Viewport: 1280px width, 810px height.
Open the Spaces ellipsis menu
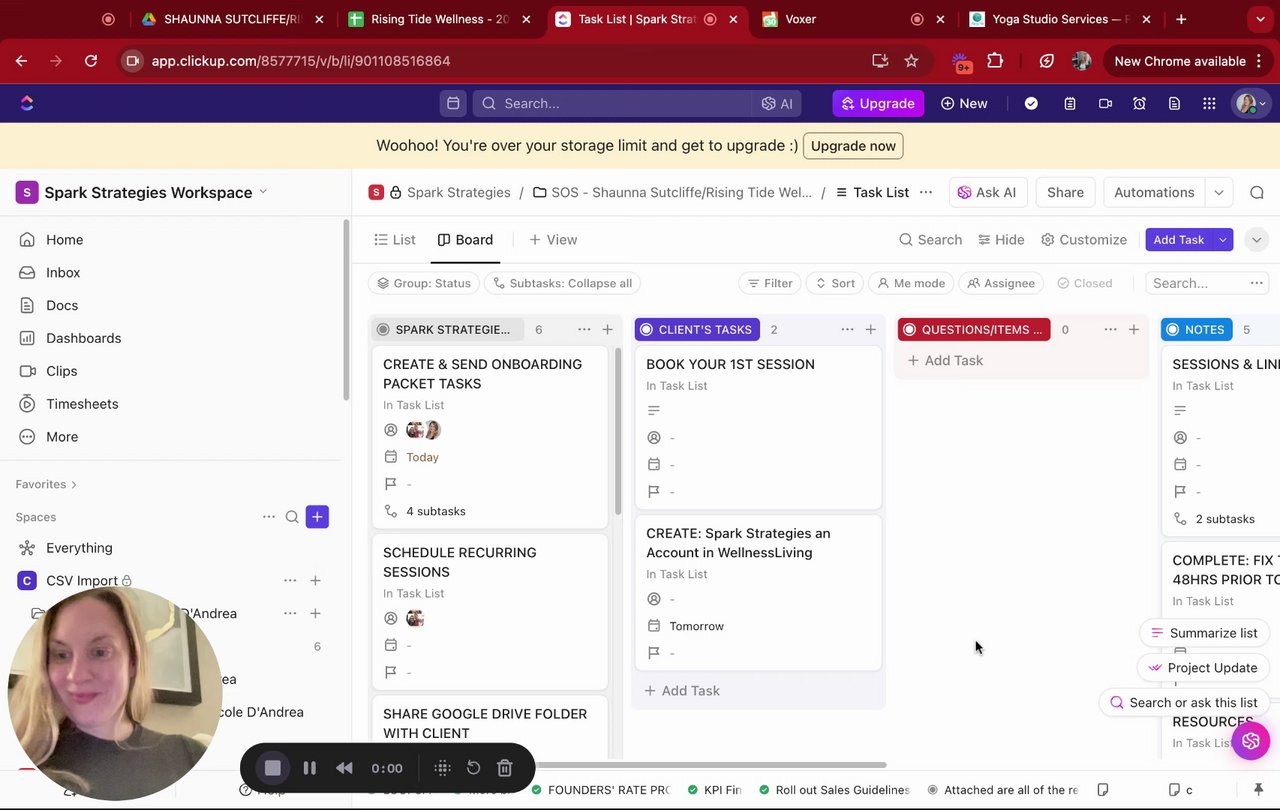click(x=268, y=517)
